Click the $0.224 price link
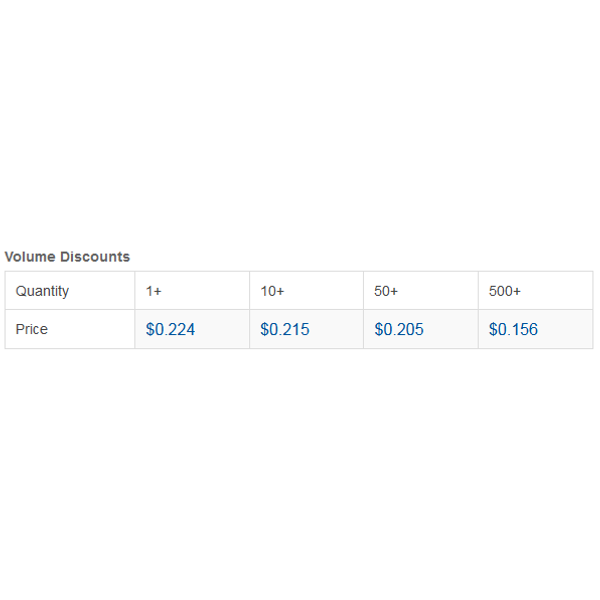 point(170,329)
